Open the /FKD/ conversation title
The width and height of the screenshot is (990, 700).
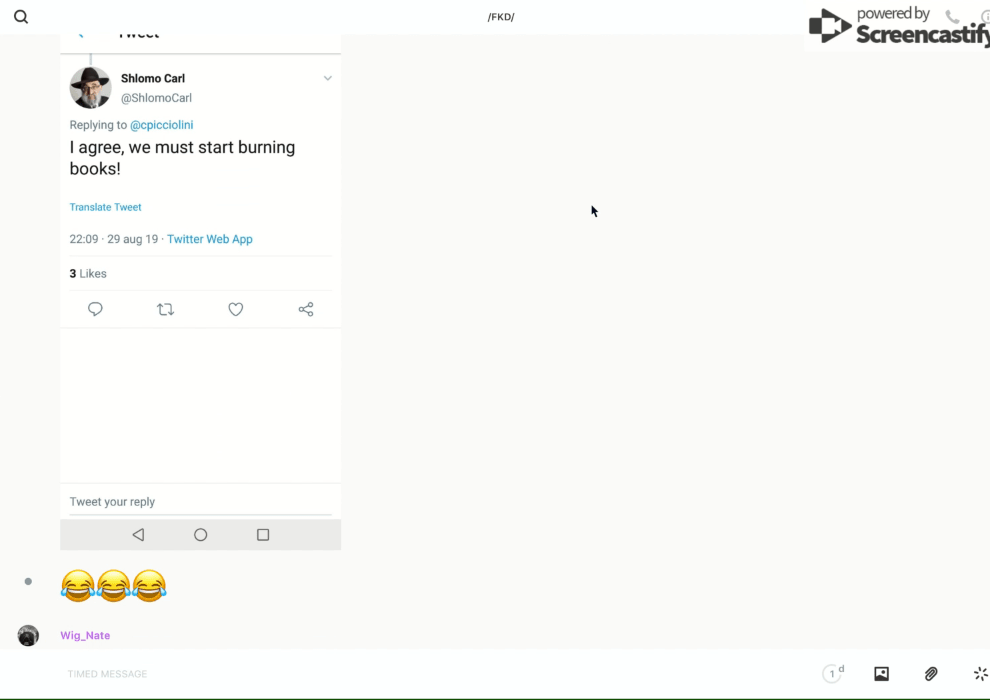tap(501, 17)
